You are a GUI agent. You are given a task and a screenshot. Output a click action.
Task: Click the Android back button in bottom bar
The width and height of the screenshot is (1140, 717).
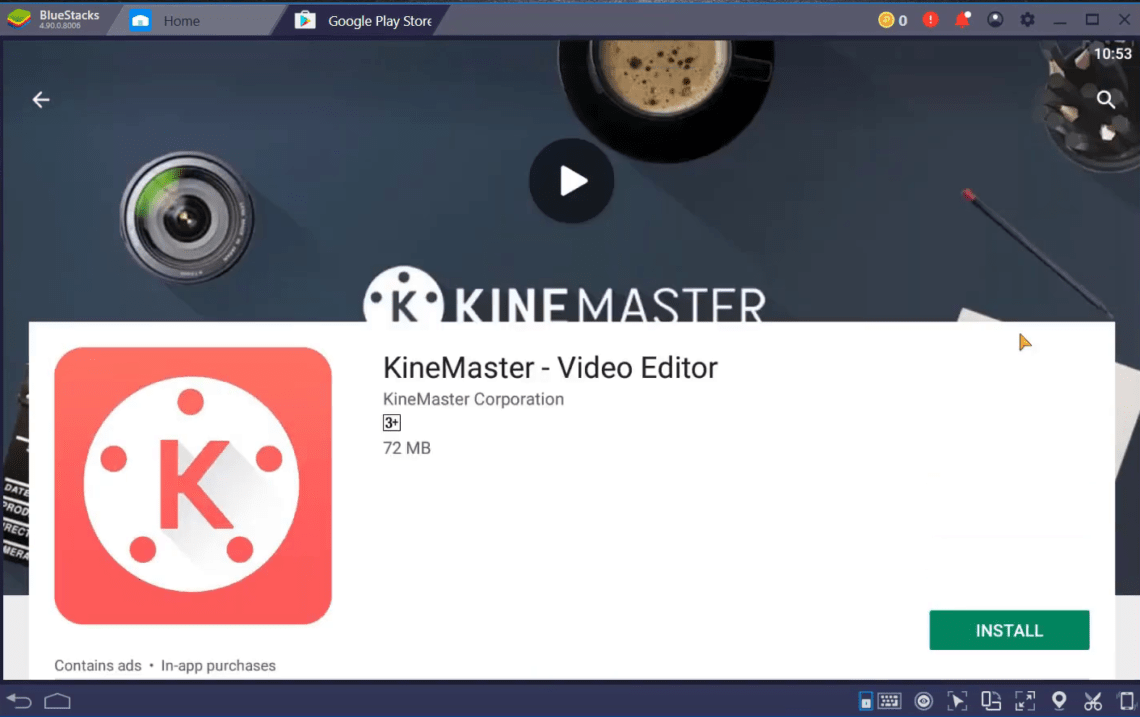pyautogui.click(x=20, y=701)
